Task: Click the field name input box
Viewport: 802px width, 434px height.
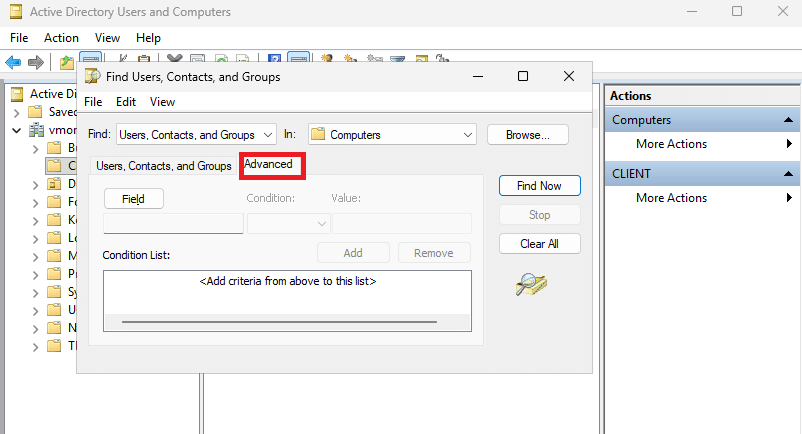Action: [x=173, y=223]
